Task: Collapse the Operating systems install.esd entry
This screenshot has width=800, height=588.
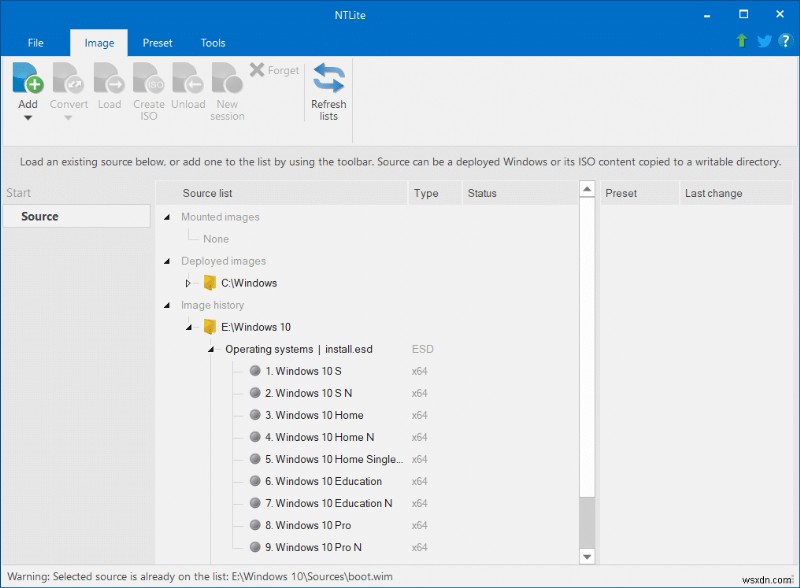Action: point(210,349)
